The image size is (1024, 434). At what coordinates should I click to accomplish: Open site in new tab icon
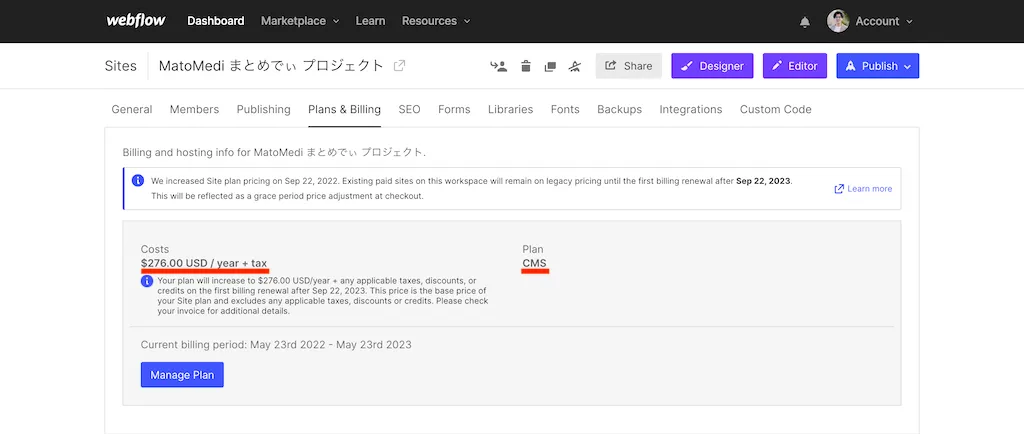point(399,65)
